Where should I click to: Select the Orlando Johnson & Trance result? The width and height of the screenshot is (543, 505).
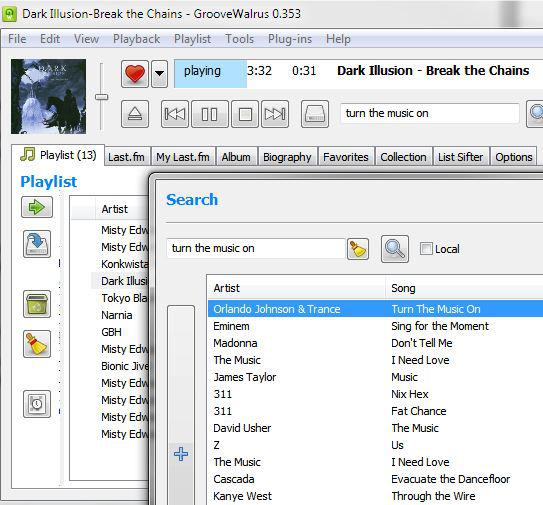(375, 309)
